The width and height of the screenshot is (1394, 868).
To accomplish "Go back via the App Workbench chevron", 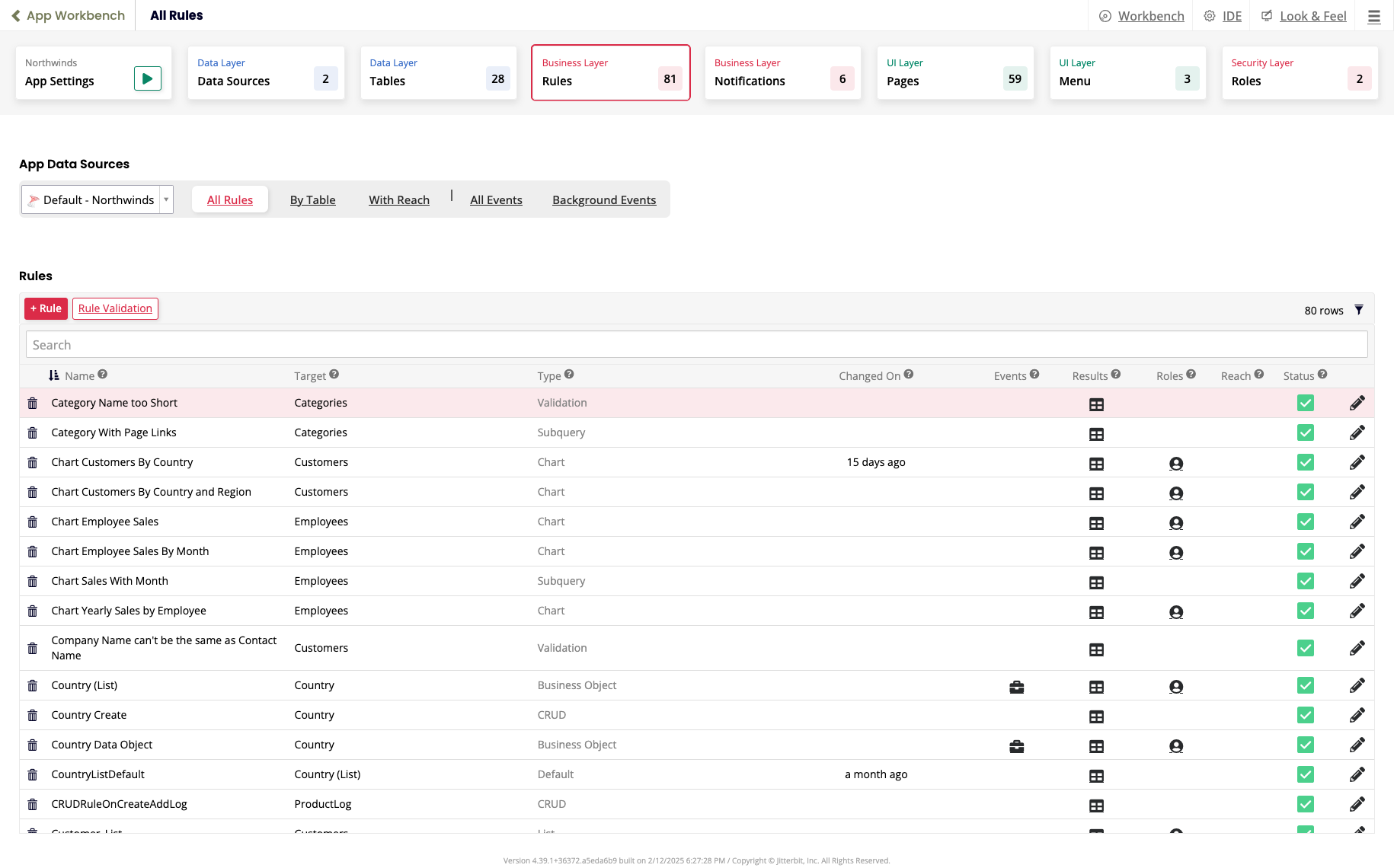I will 16,16.
